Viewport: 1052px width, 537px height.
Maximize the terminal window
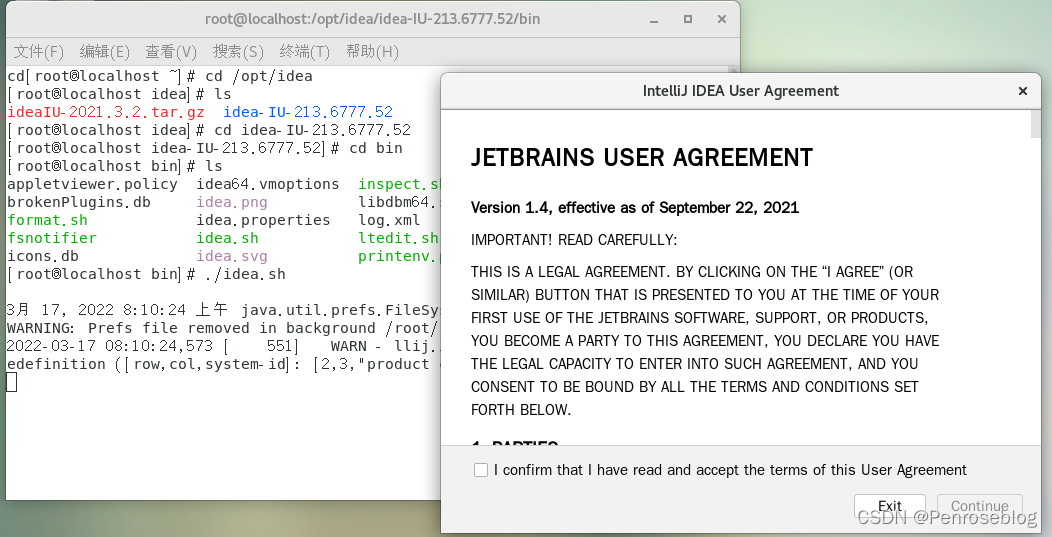(x=688, y=19)
